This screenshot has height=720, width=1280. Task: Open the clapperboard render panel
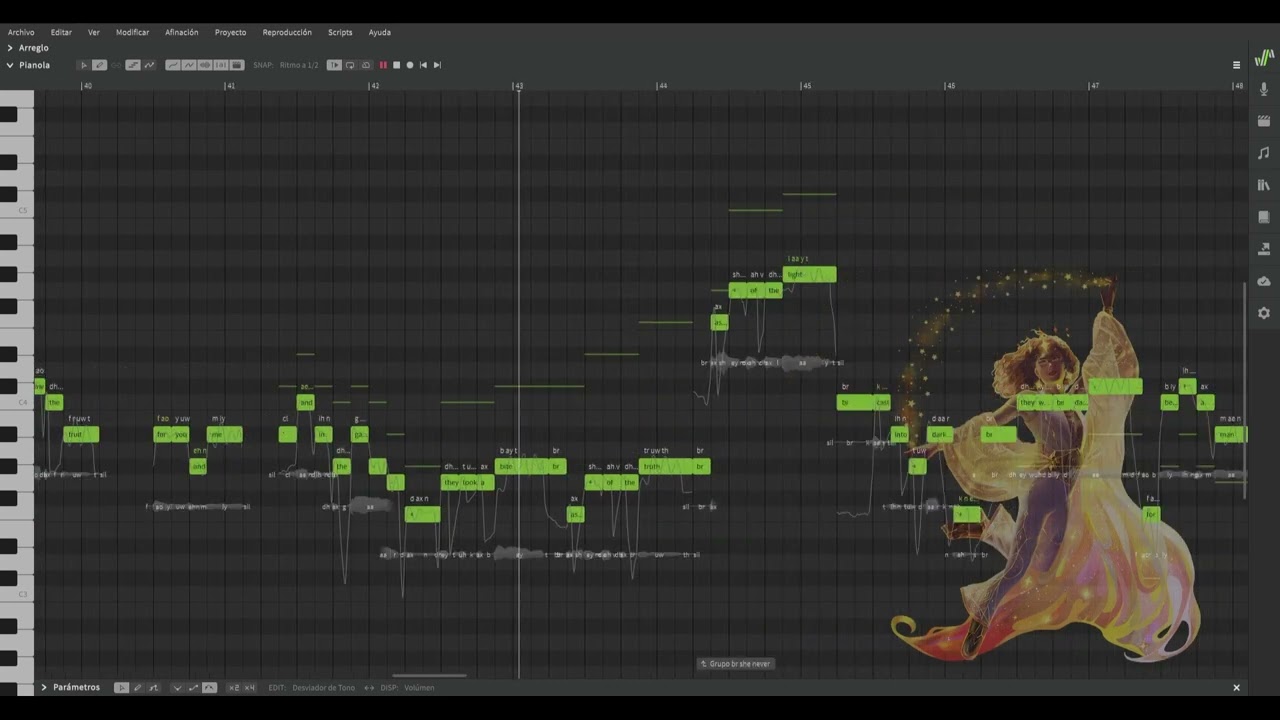(x=1264, y=121)
